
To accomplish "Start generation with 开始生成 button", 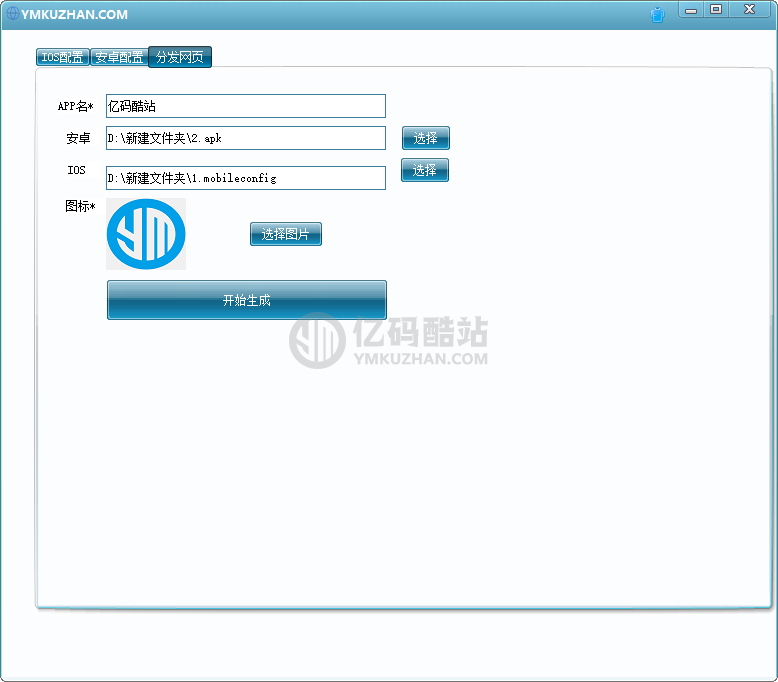I will point(247,300).
